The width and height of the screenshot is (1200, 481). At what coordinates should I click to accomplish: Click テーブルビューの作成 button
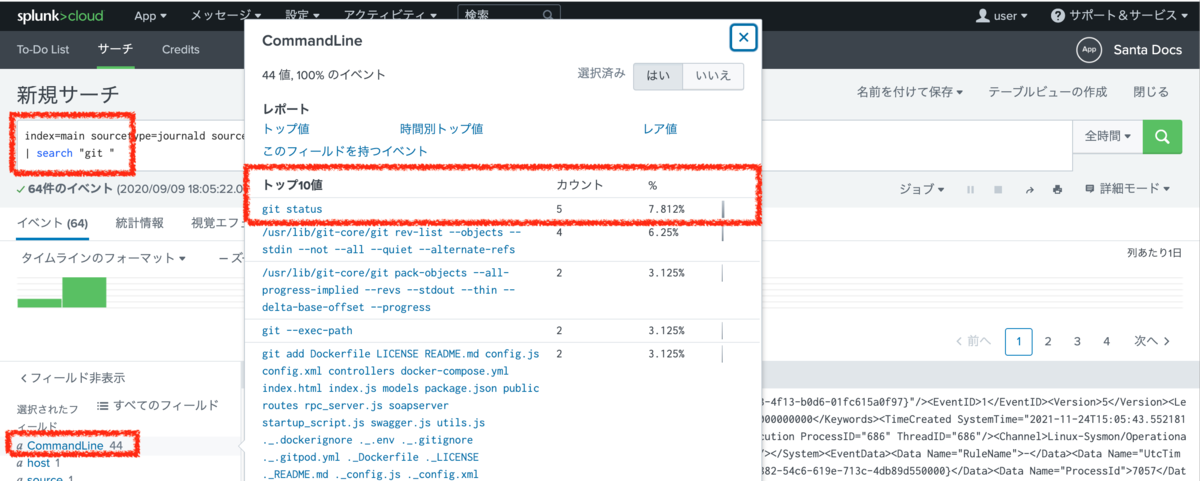pyautogui.click(x=1047, y=92)
